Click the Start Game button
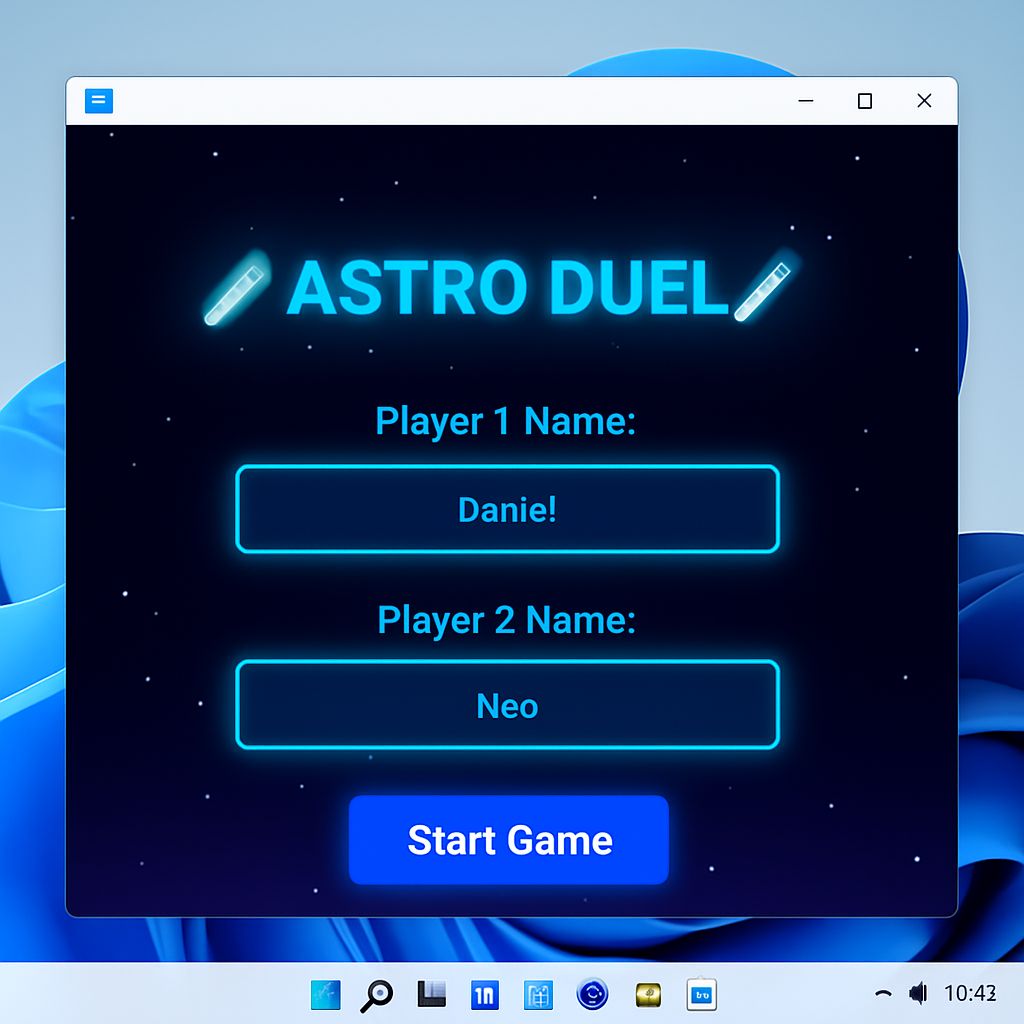The height and width of the screenshot is (1024, 1024). (508, 839)
